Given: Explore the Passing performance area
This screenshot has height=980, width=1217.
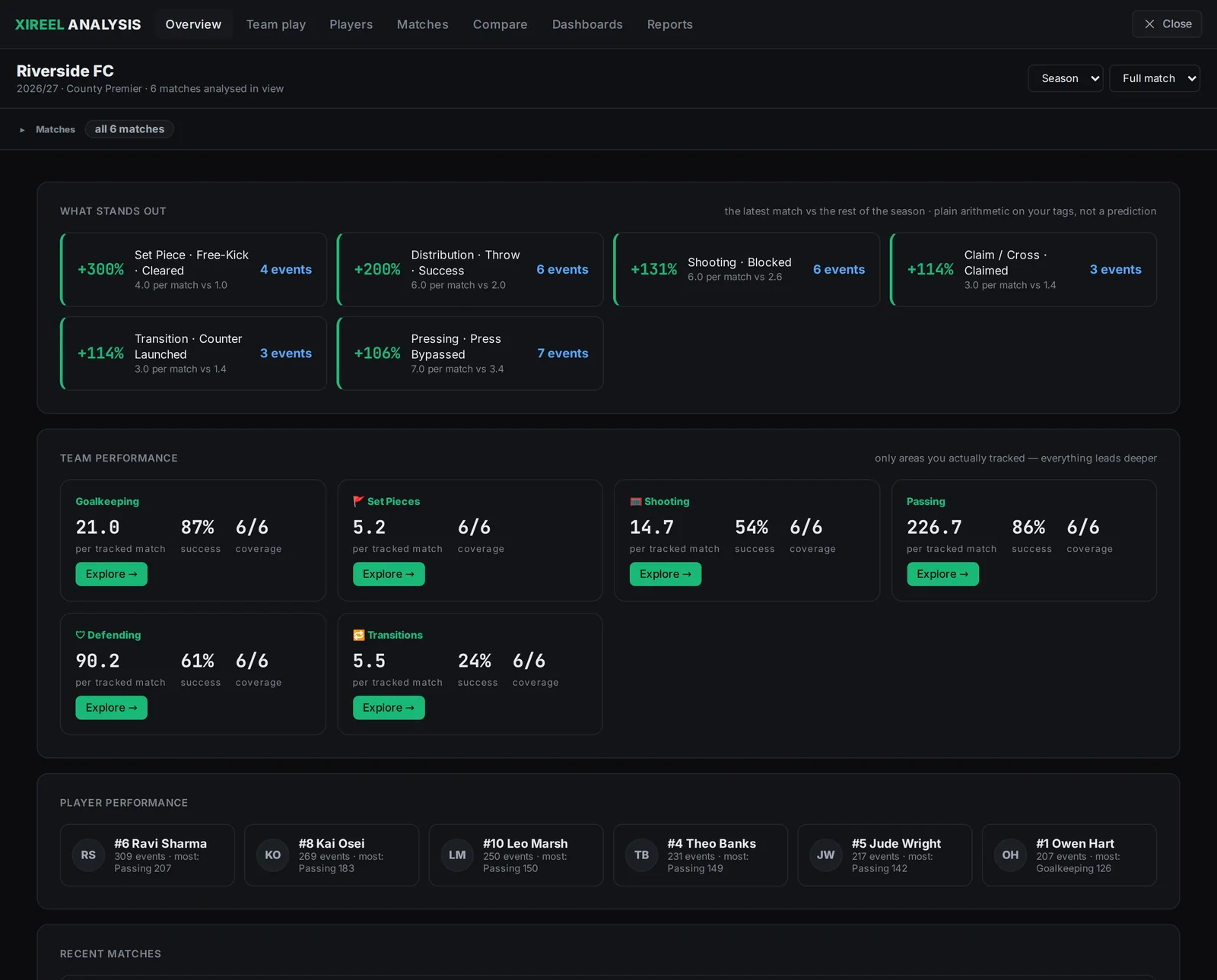Looking at the screenshot, I should click(942, 574).
